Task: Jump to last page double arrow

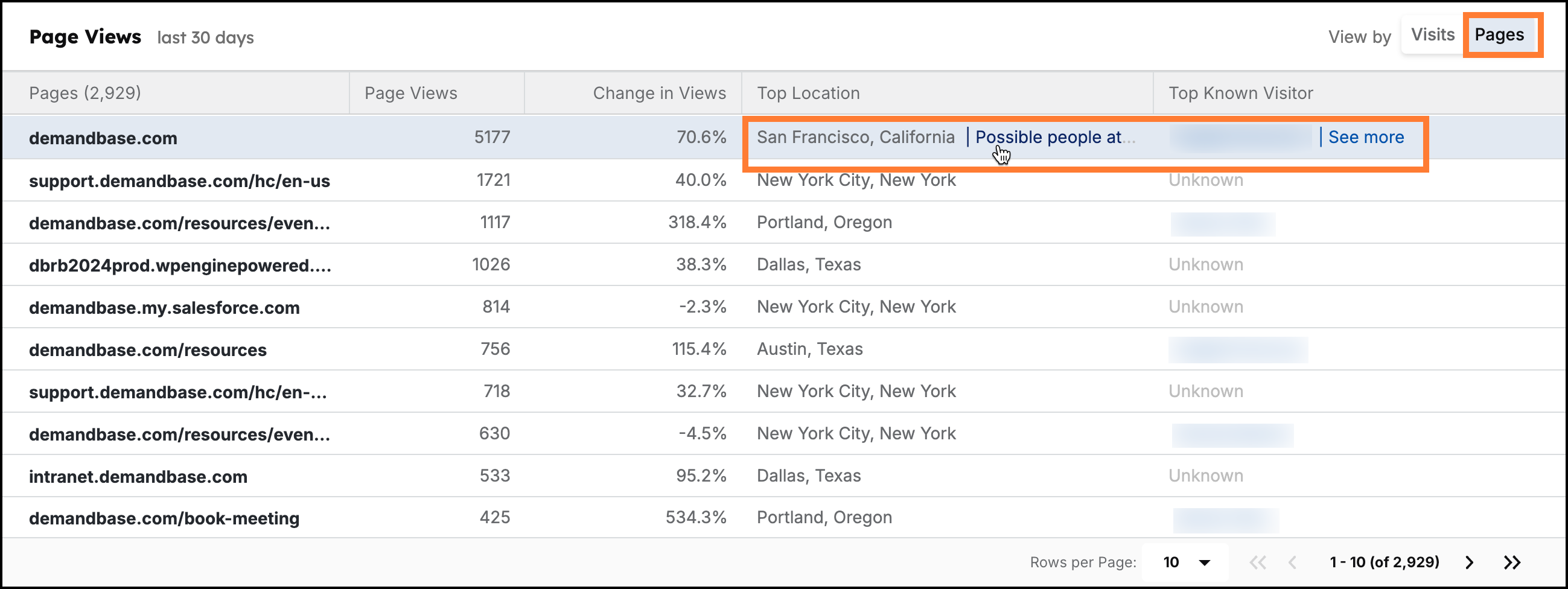Action: (x=1512, y=562)
